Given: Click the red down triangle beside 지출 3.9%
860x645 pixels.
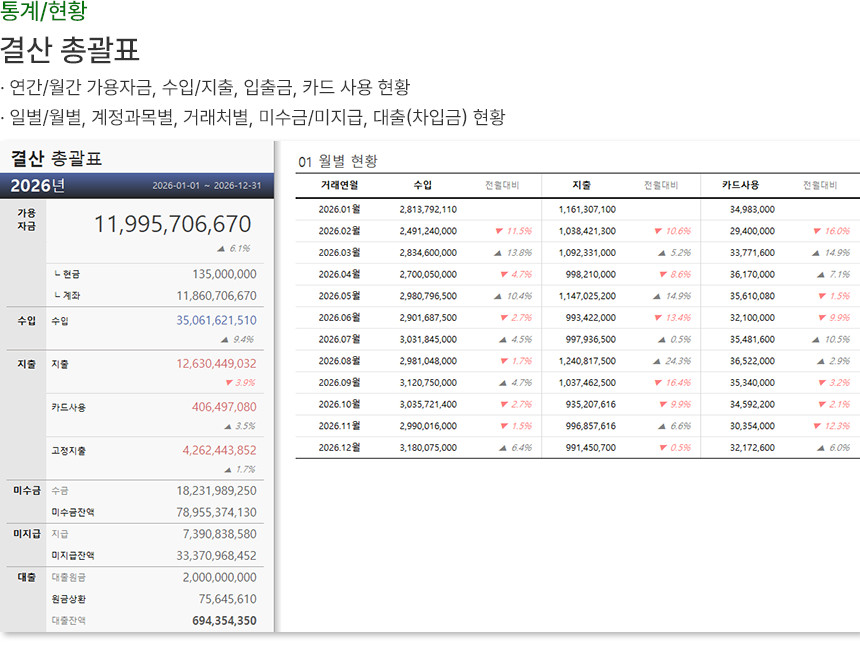Looking at the screenshot, I should 228,383.
